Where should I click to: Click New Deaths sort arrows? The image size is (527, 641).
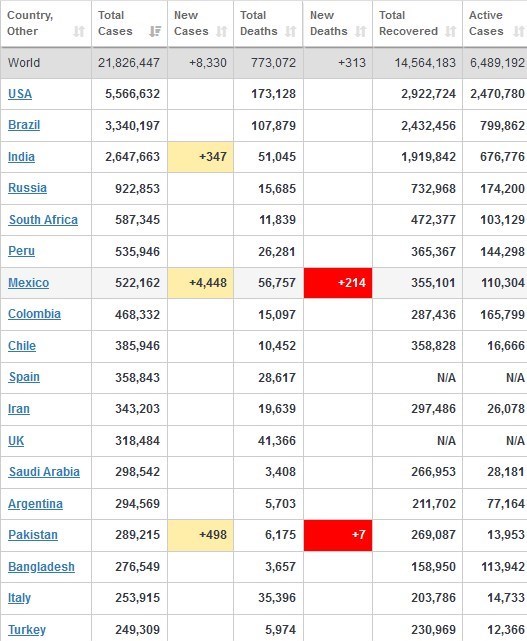360,31
